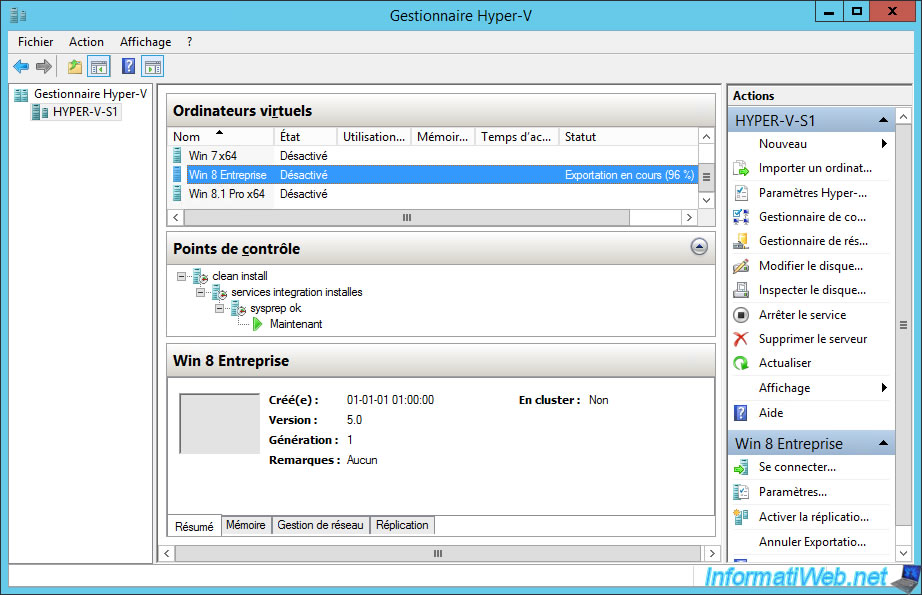
Task: Open the ? help menu
Action: tap(189, 42)
